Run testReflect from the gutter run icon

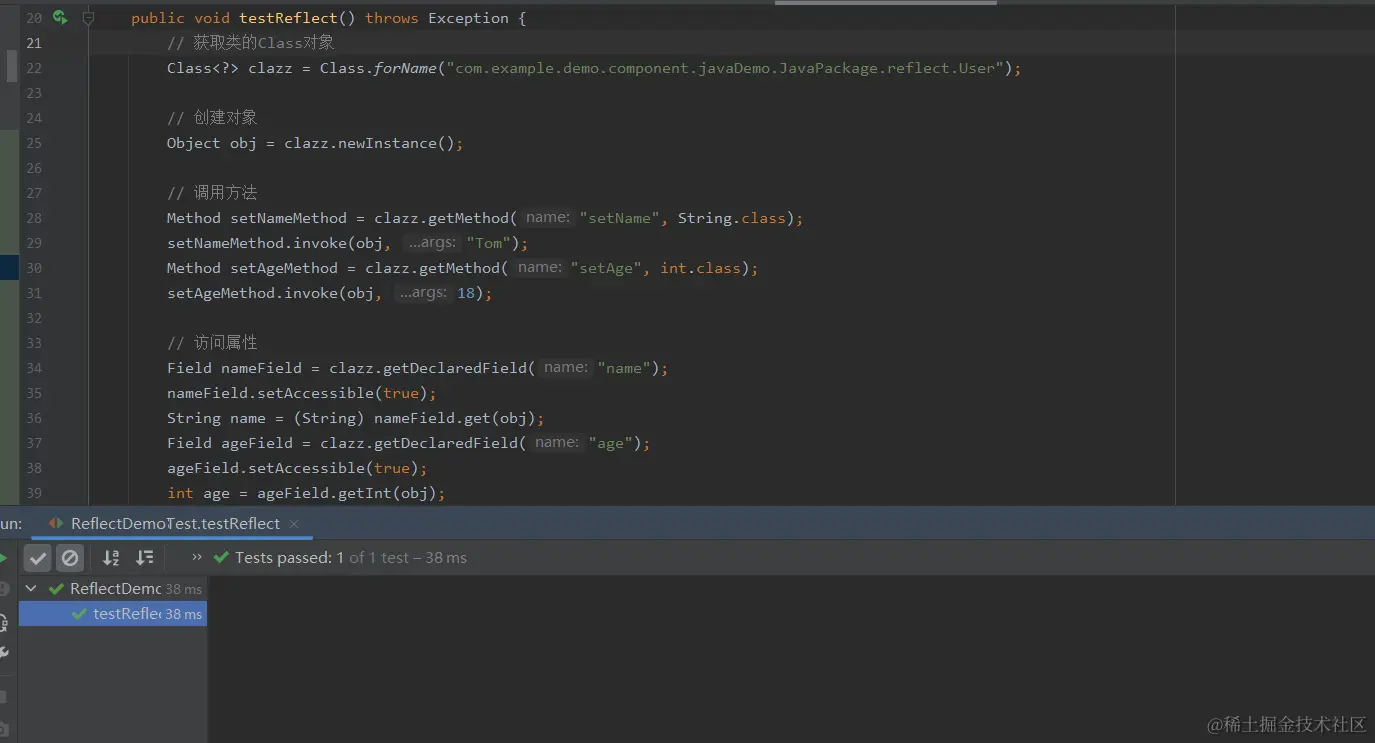60,17
